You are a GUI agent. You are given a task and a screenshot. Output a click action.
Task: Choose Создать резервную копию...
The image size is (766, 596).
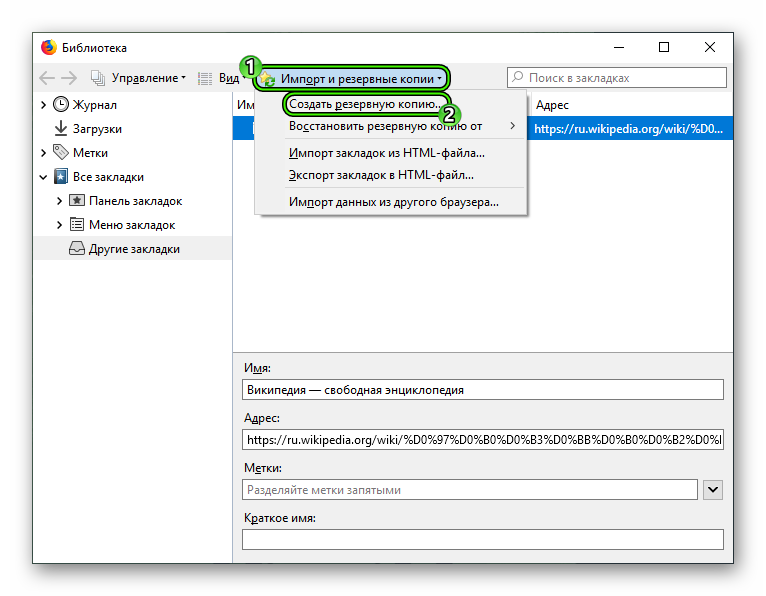(x=366, y=104)
